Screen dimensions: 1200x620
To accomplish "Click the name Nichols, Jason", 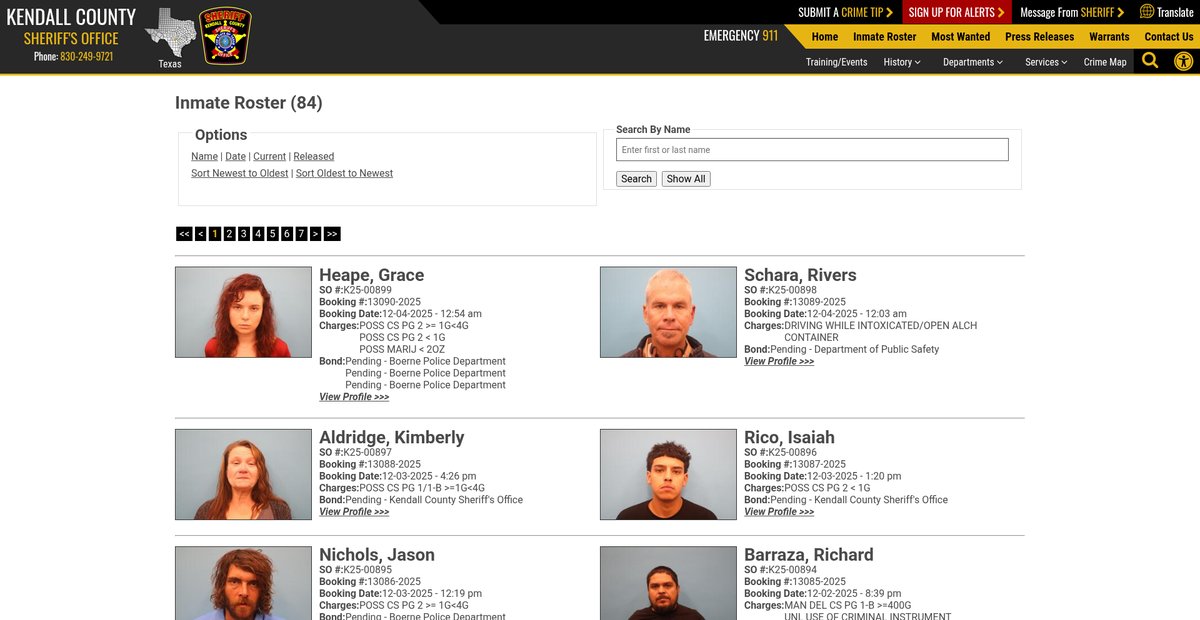I will pos(376,554).
